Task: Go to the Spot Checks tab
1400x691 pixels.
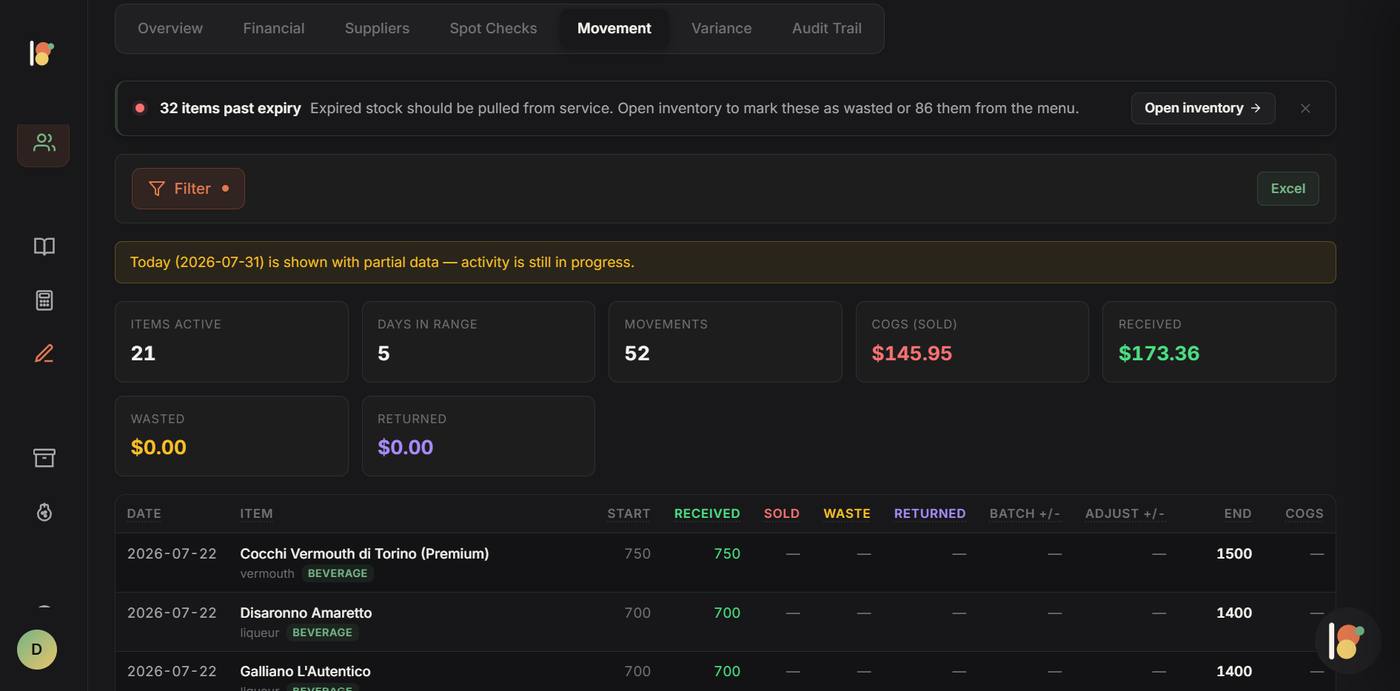Action: [x=493, y=29]
